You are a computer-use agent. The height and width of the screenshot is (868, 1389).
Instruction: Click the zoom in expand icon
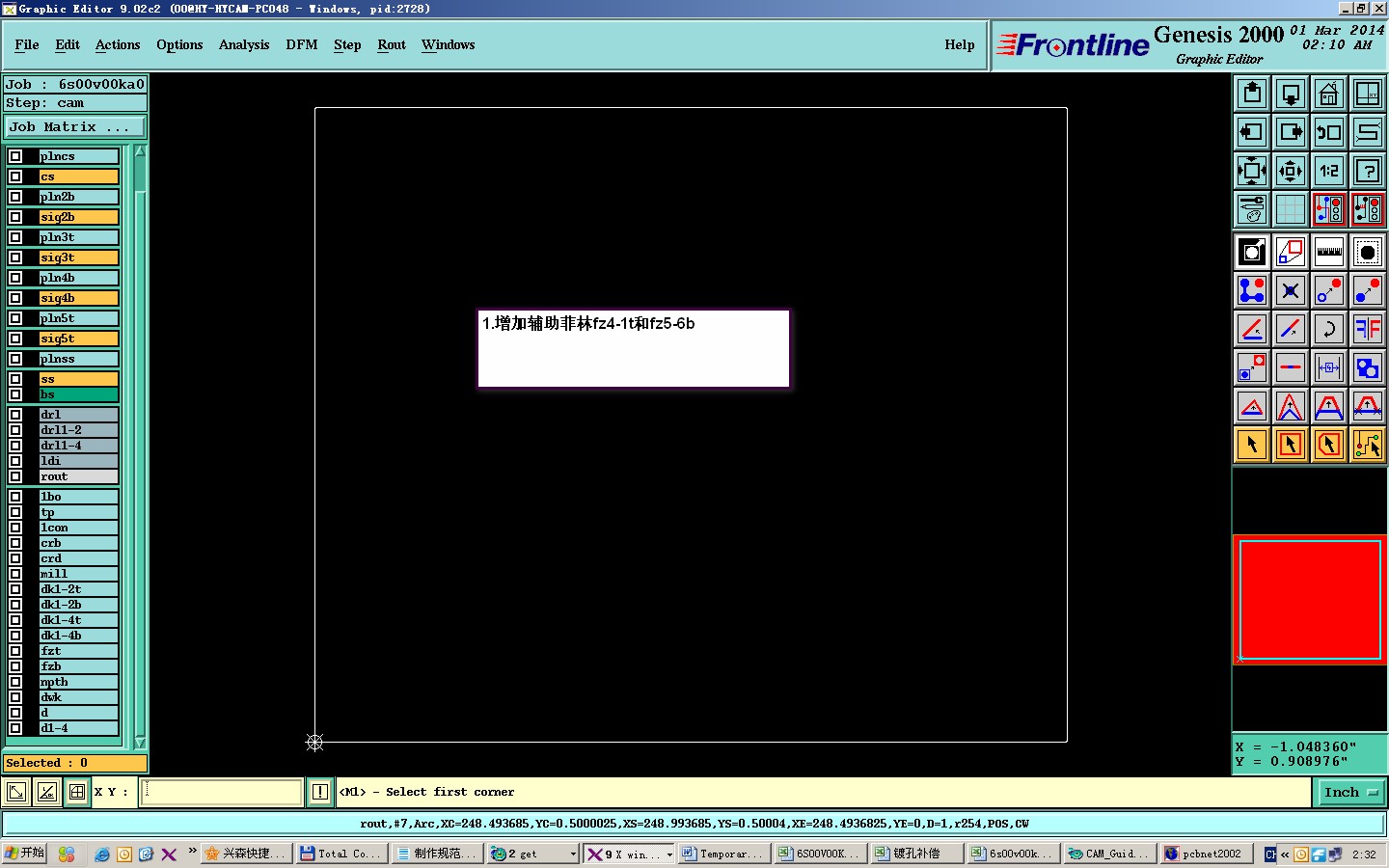click(1252, 171)
